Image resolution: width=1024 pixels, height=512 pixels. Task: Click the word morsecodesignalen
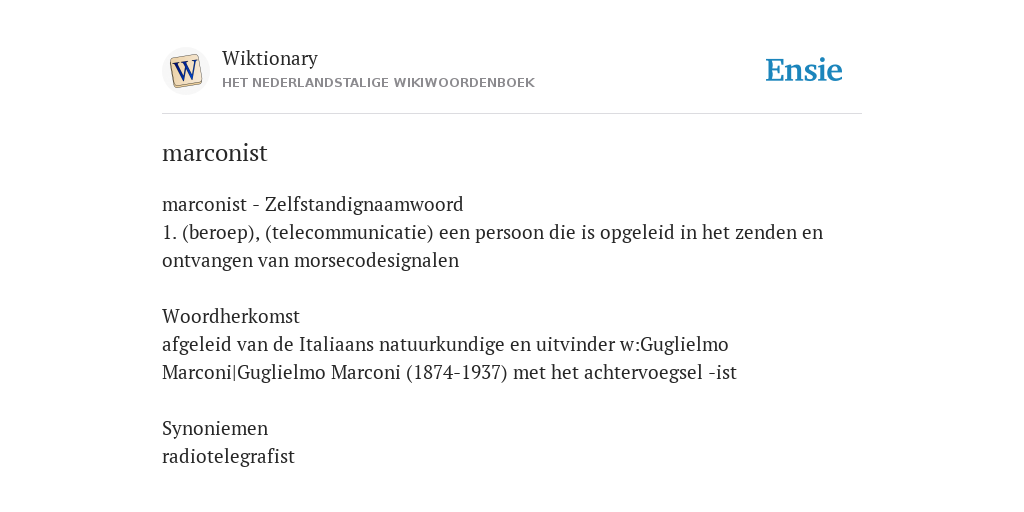pyautogui.click(x=376, y=261)
